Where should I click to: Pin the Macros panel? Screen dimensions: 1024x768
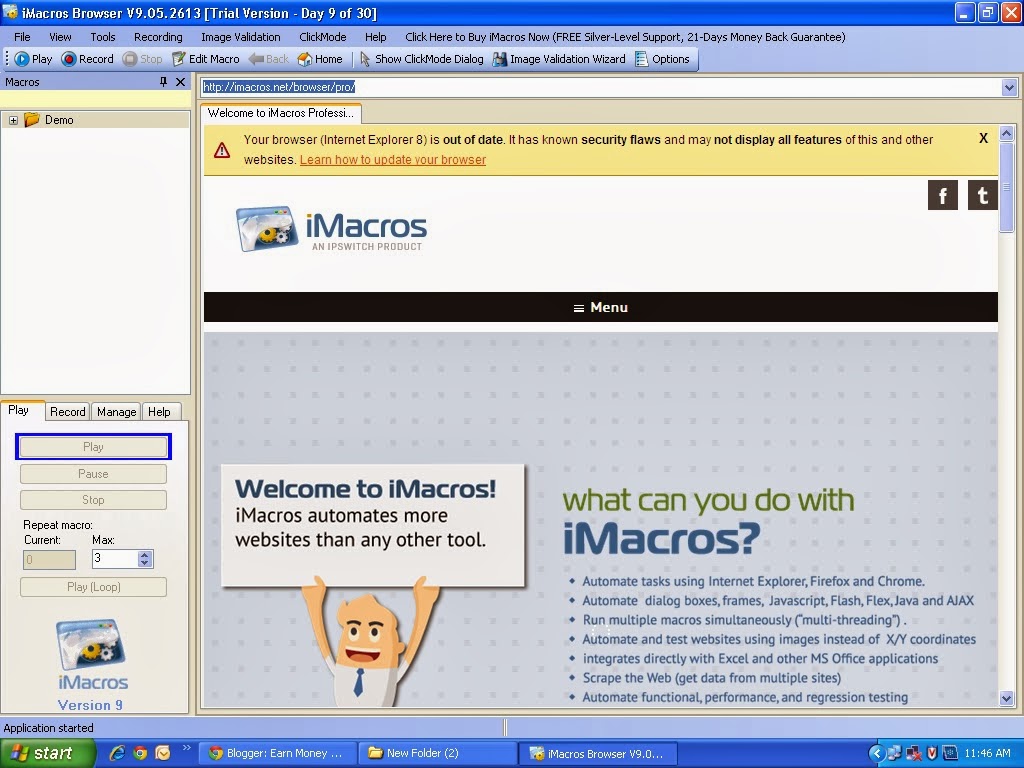(x=163, y=82)
